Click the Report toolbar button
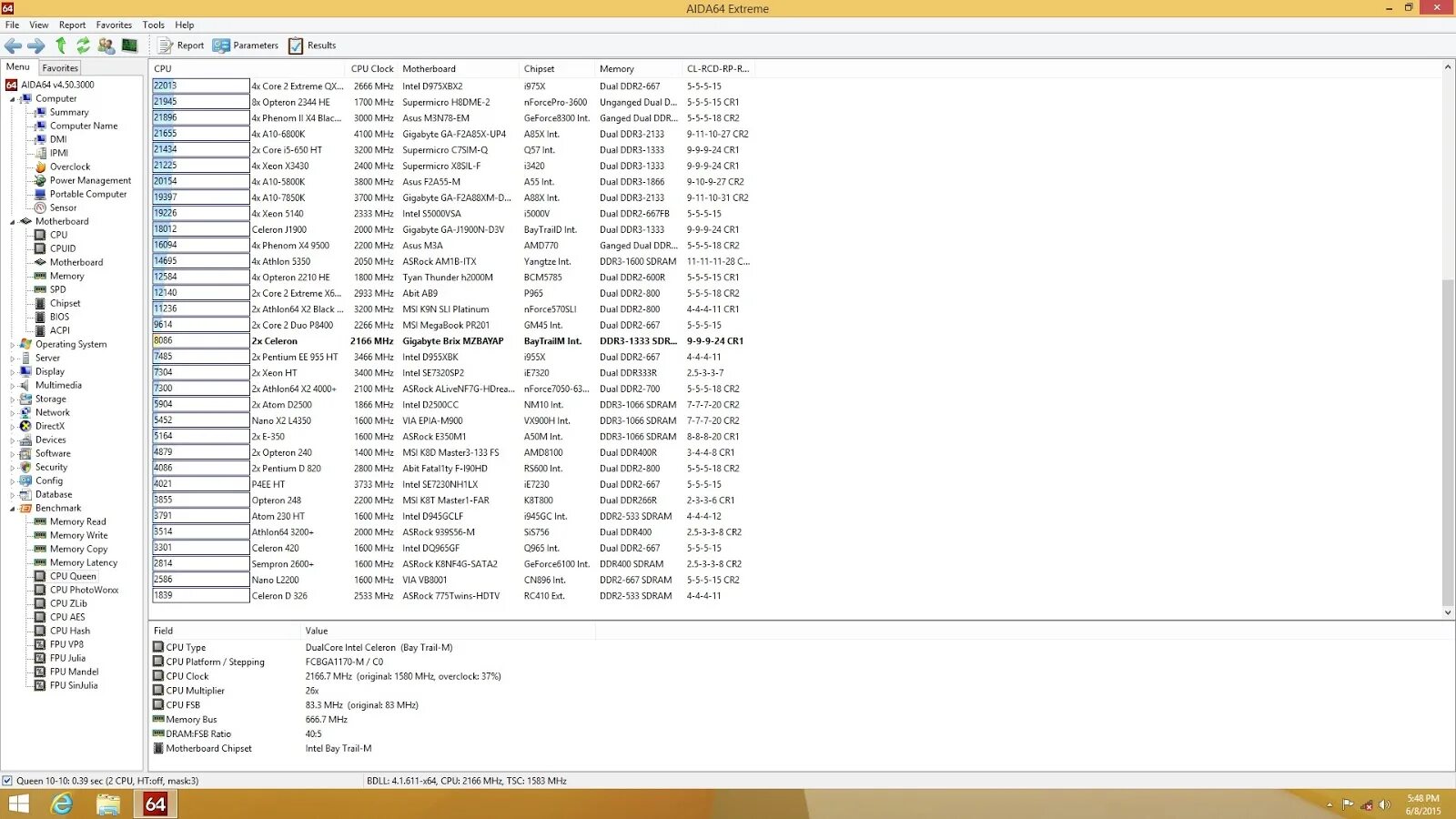The width and height of the screenshot is (1456, 819). [x=181, y=45]
